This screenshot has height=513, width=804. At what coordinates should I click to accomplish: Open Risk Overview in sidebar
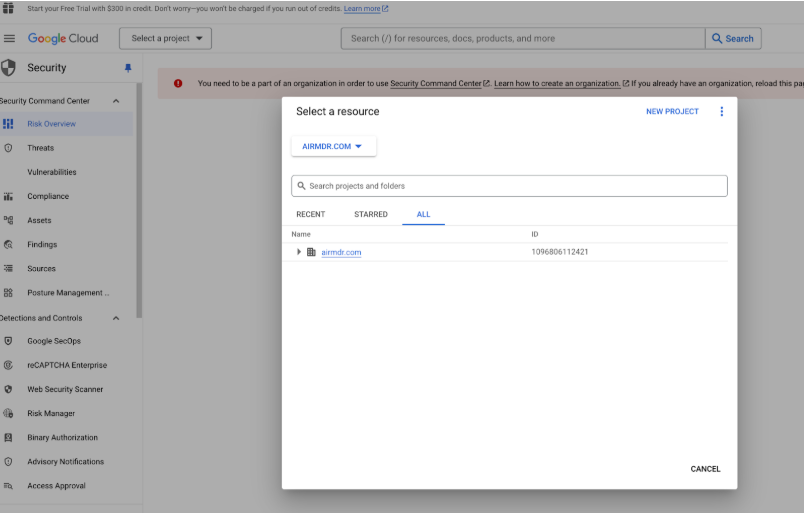(51, 124)
